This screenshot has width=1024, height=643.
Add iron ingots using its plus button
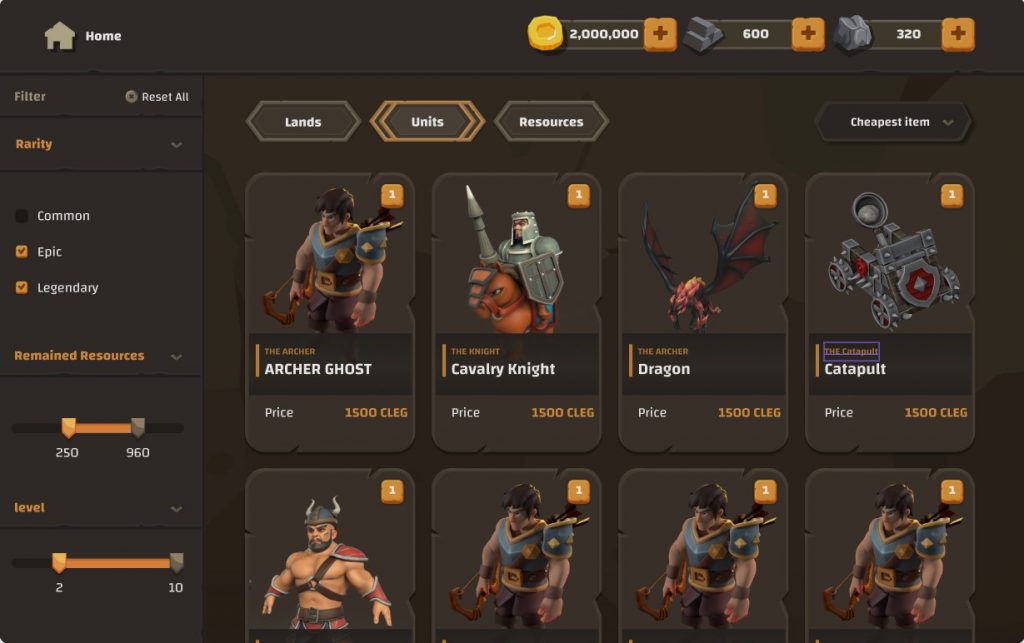click(x=808, y=34)
